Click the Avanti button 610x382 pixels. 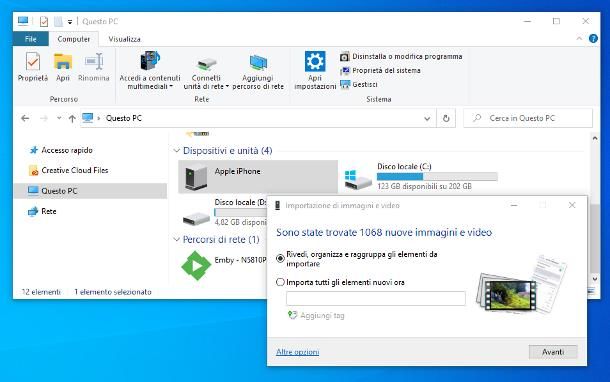[553, 352]
